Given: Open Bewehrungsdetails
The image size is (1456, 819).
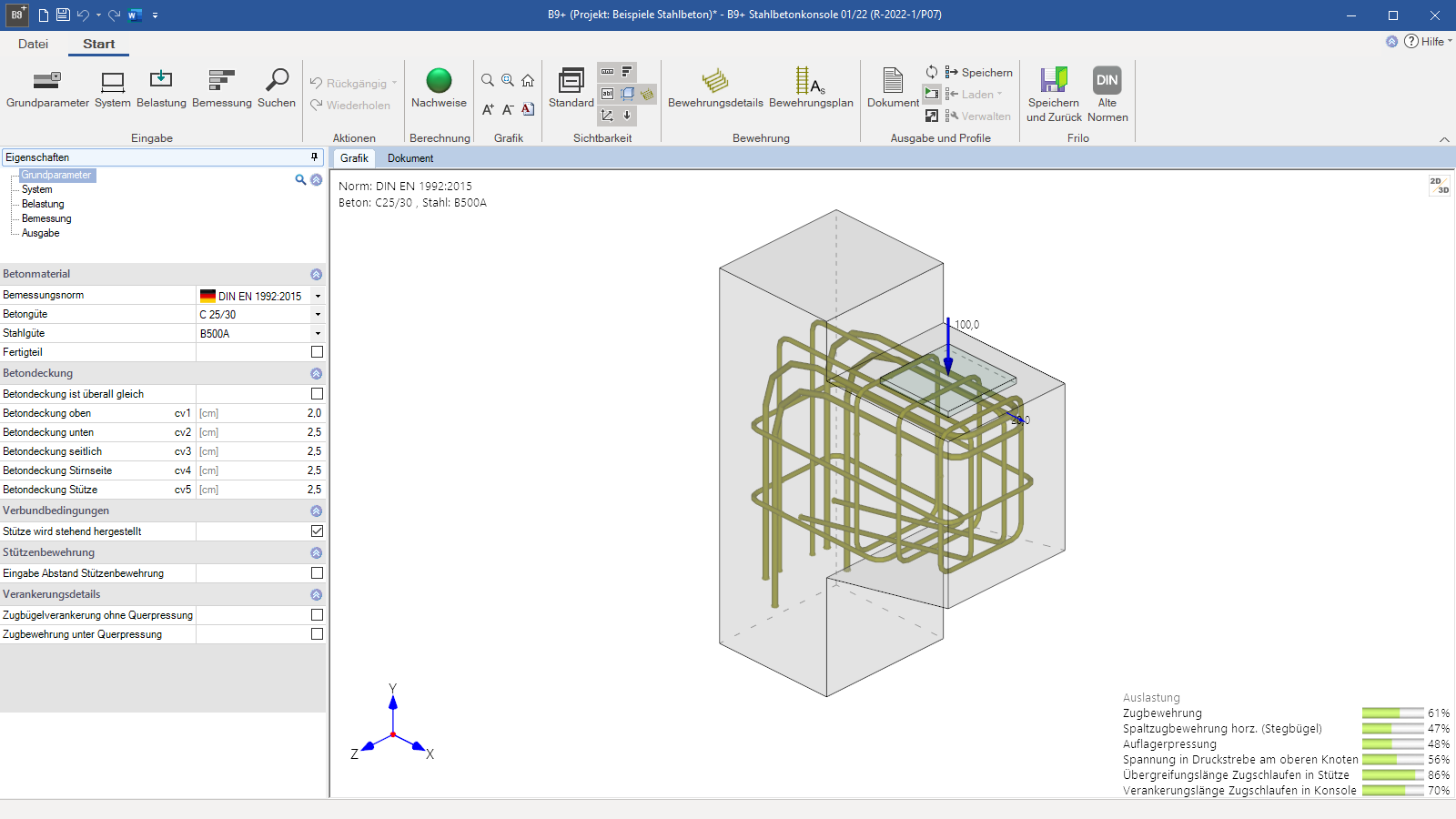Looking at the screenshot, I should coord(715,89).
